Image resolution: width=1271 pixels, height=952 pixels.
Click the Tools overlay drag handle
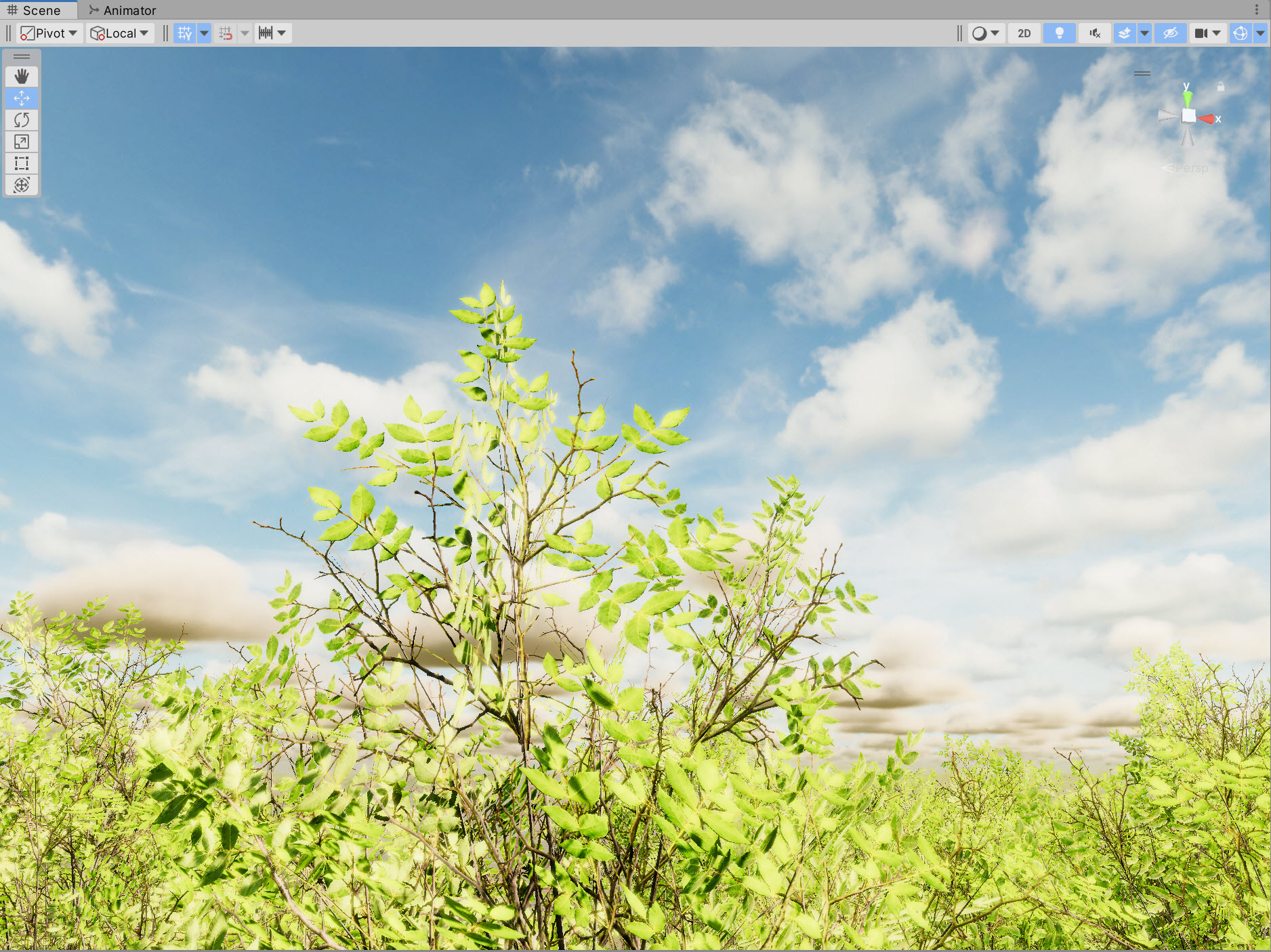(22, 56)
